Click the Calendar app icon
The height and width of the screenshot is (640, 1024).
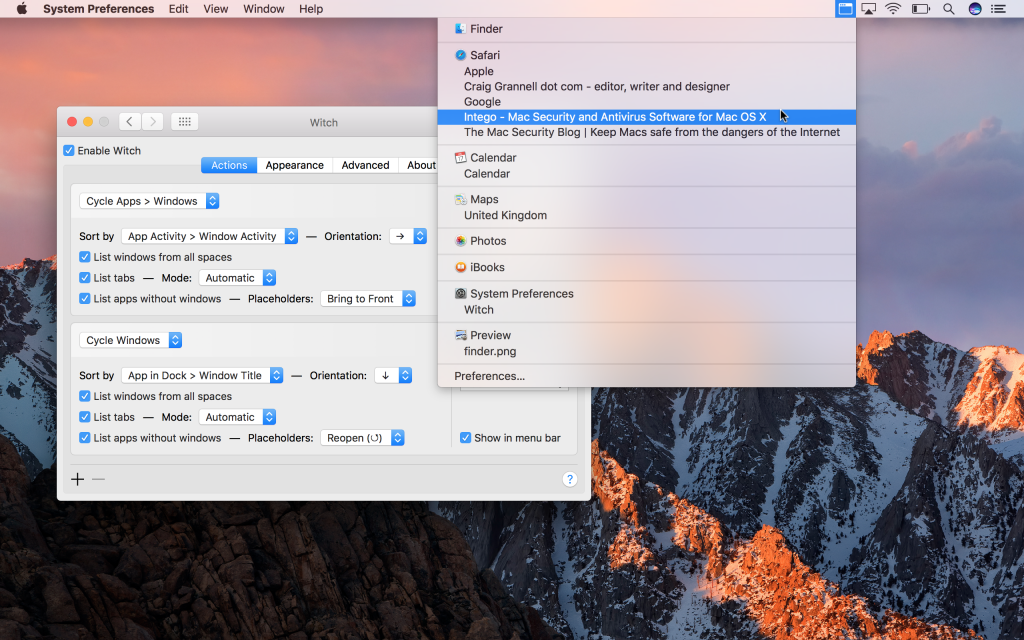460,157
